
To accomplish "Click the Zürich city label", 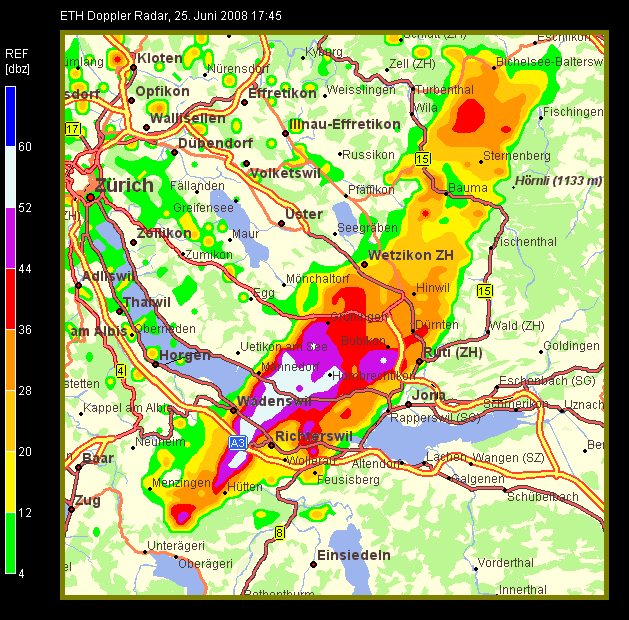I will 124,185.
